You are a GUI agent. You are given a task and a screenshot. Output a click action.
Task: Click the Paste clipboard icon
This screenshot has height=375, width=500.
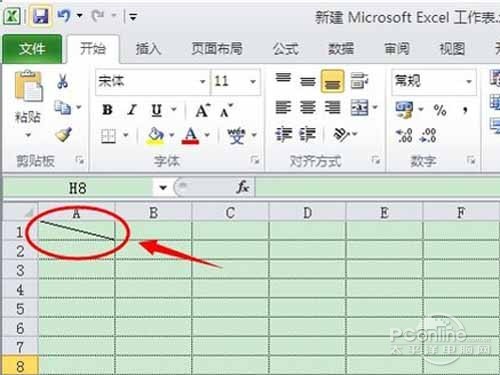tap(28, 87)
